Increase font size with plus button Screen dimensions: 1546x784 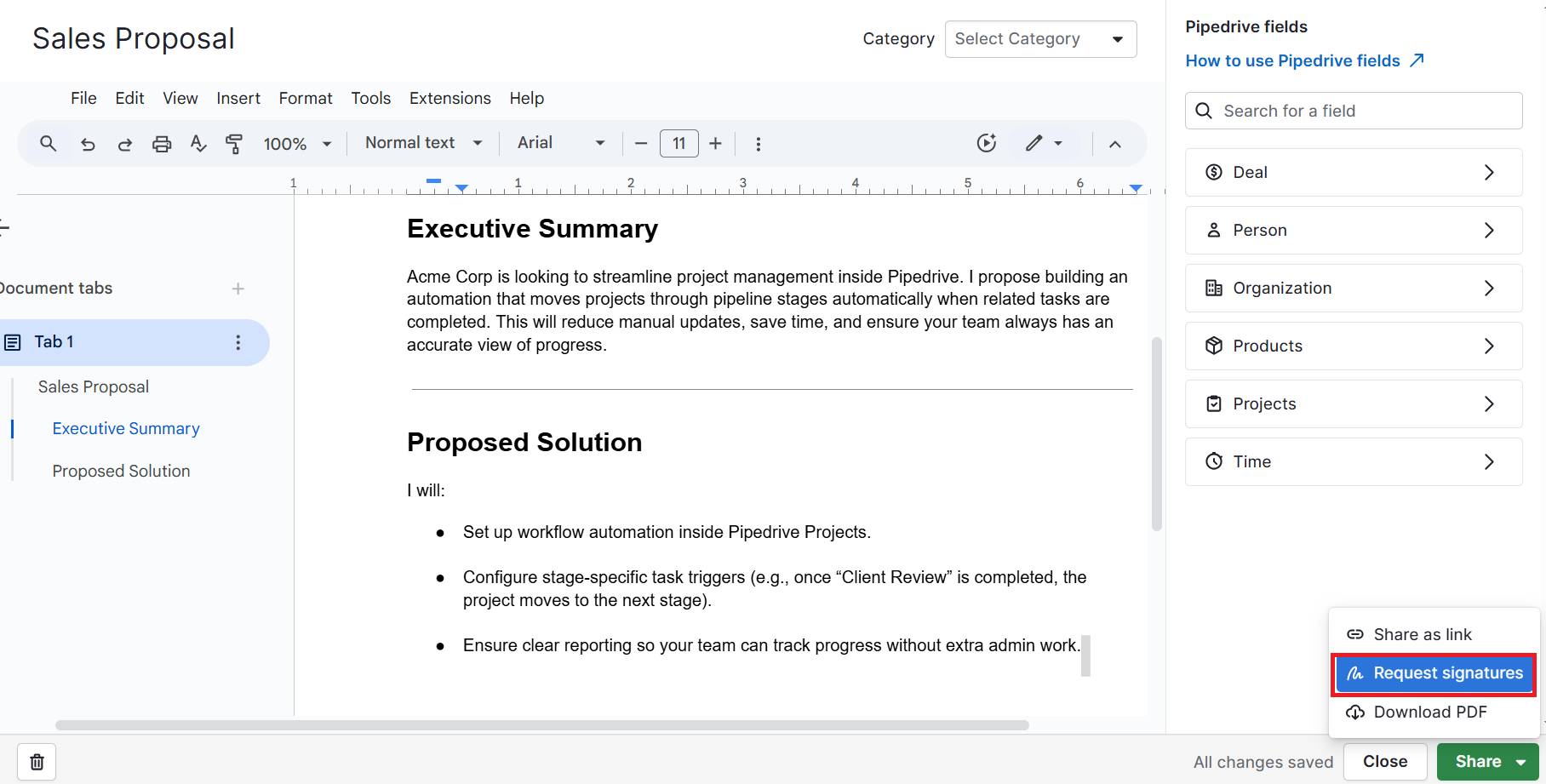tap(715, 143)
